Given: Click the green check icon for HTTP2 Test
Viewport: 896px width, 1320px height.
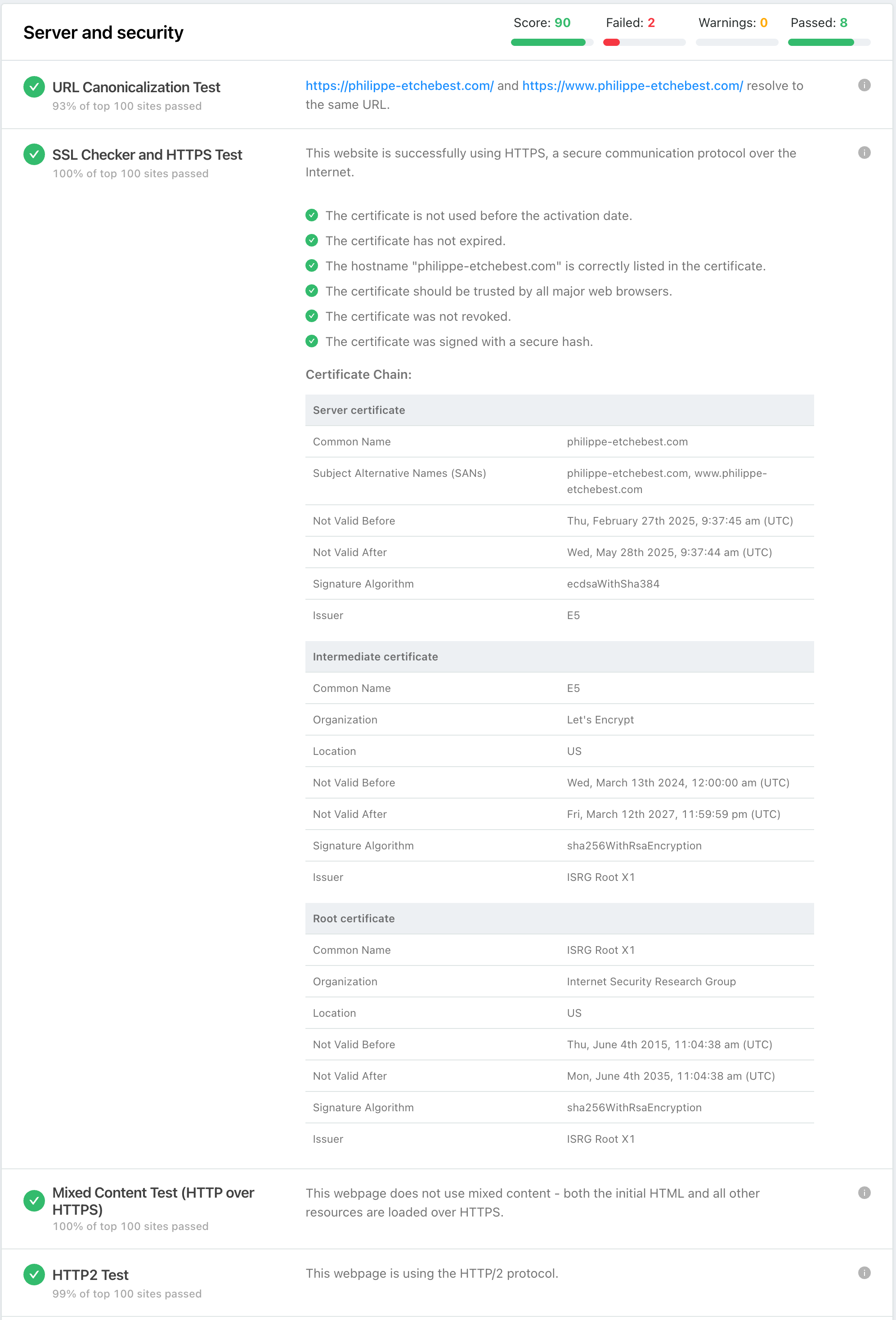Looking at the screenshot, I should 34,1275.
